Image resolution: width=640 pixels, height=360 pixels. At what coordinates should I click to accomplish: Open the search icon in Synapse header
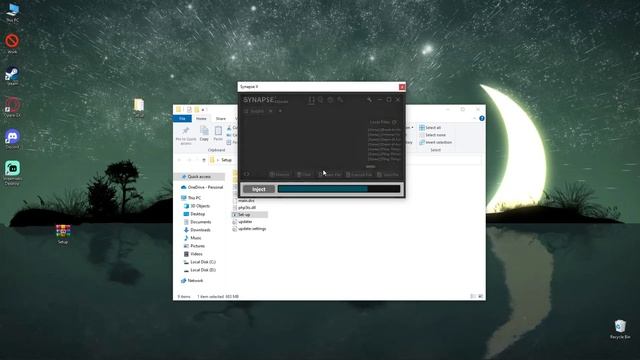320,100
